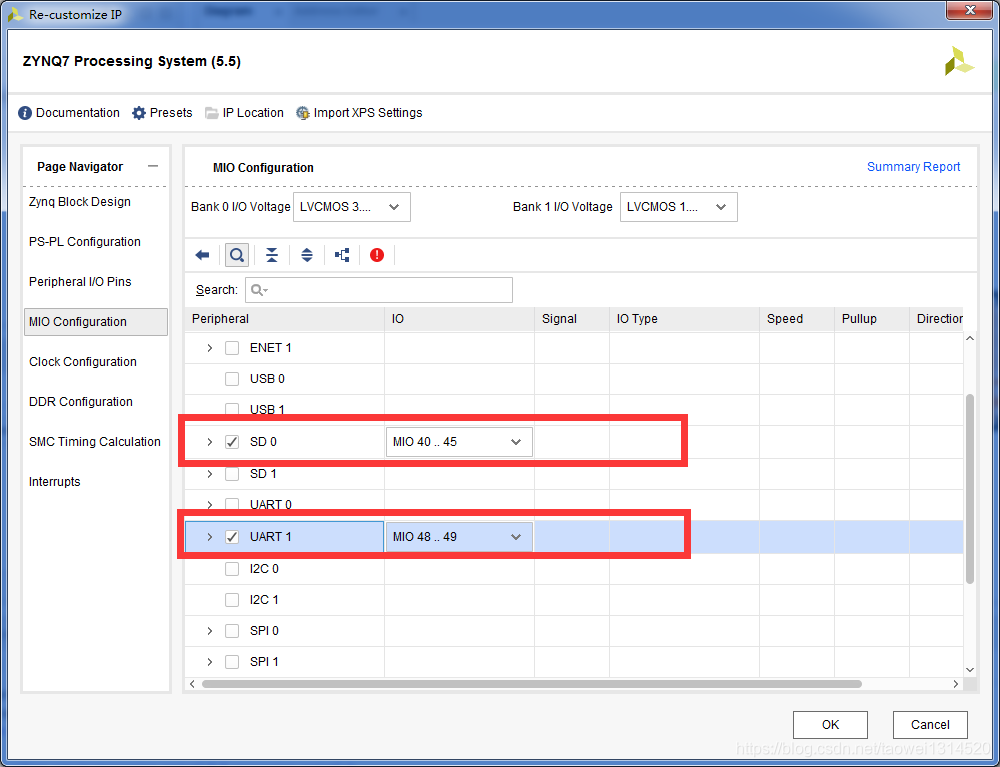The image size is (1000, 767).
Task: Expand the ENET 1 row
Action: click(x=210, y=348)
